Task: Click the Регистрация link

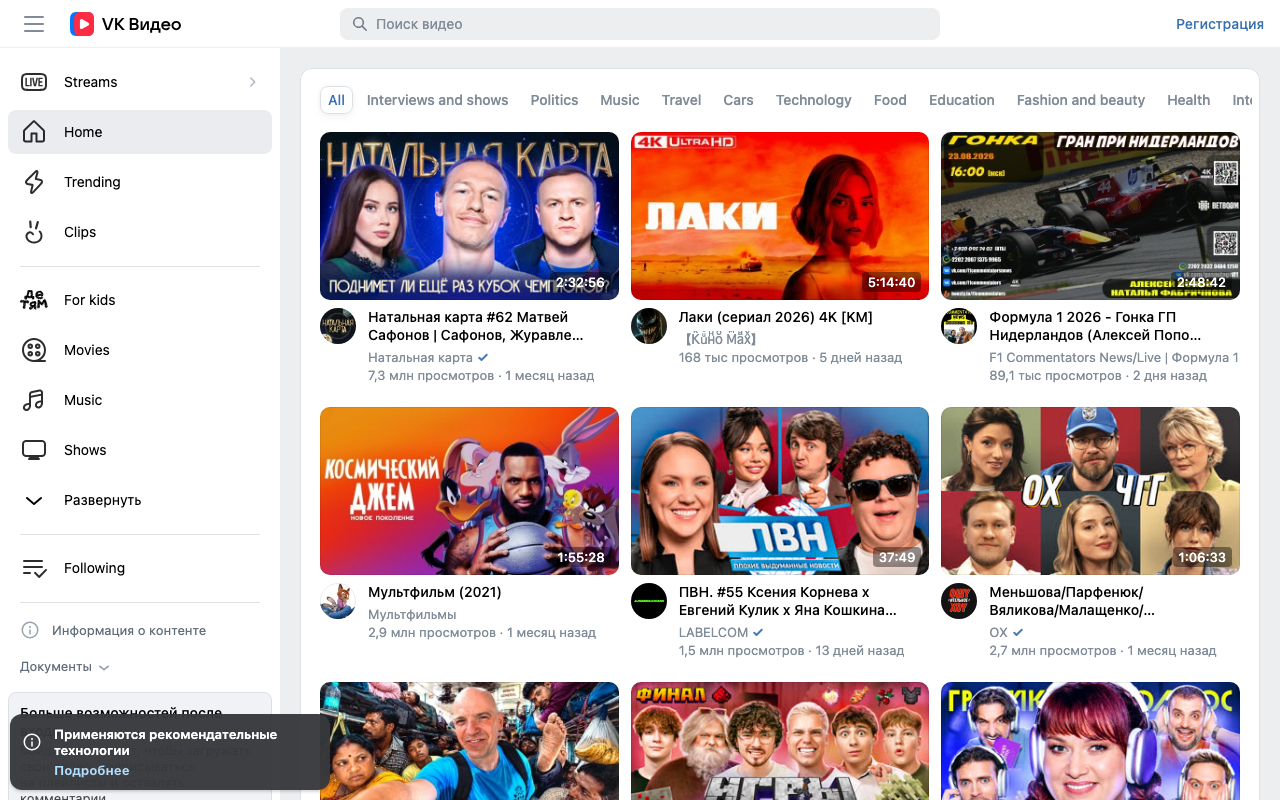Action: [x=1220, y=24]
